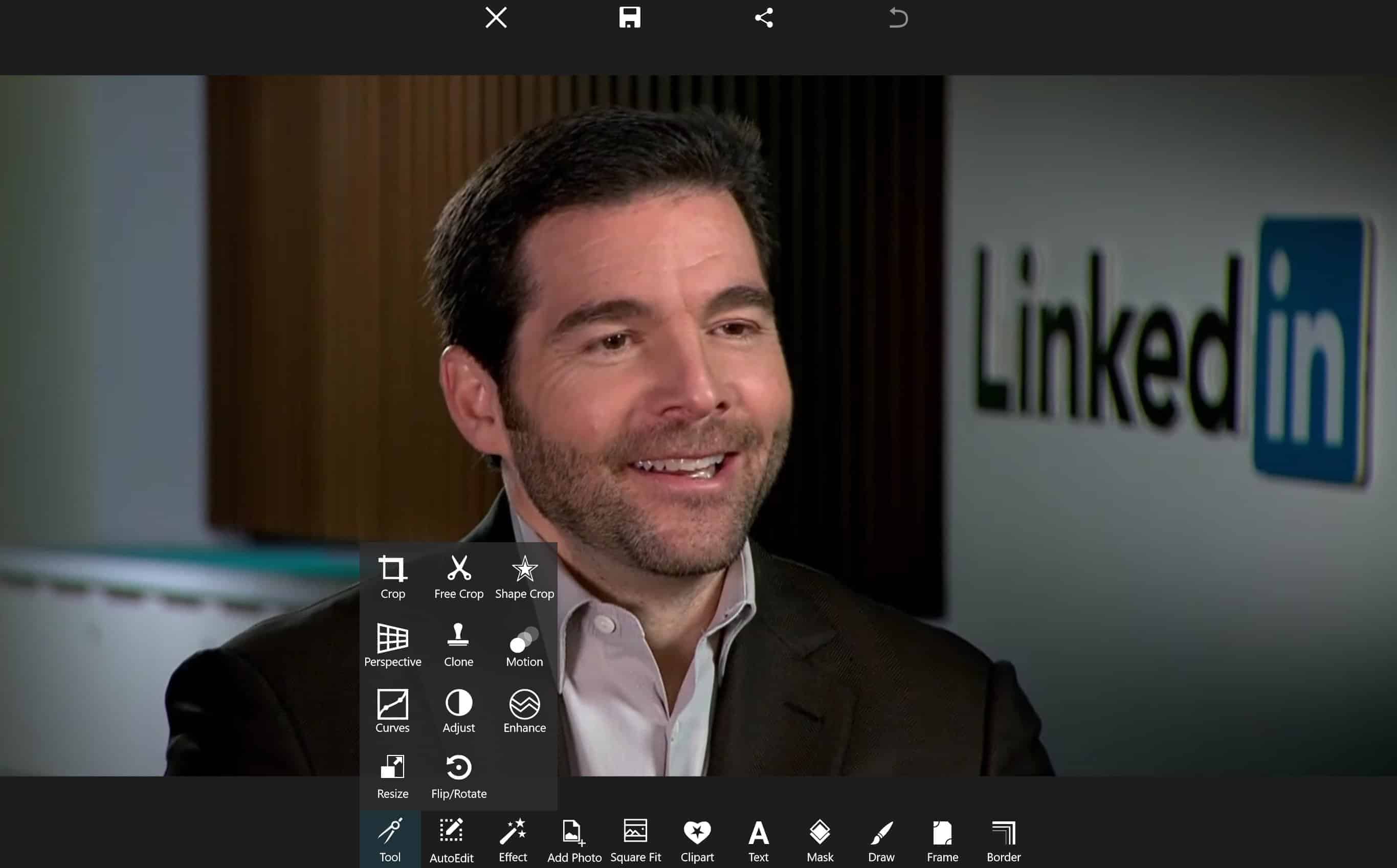Select Square Fit in the toolbar
The image size is (1397, 868).
pyautogui.click(x=635, y=840)
